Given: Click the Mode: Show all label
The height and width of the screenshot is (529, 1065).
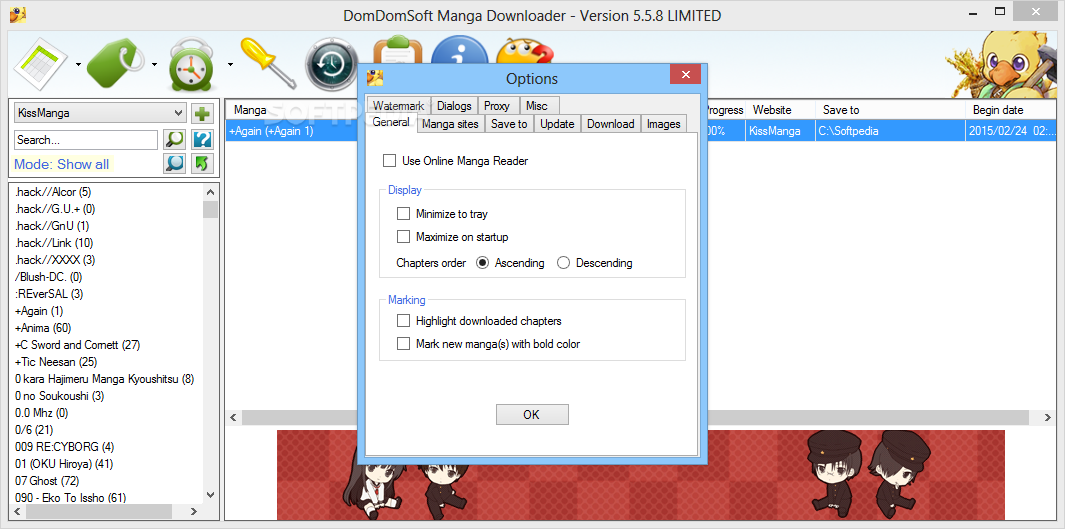Looking at the screenshot, I should tap(62, 164).
